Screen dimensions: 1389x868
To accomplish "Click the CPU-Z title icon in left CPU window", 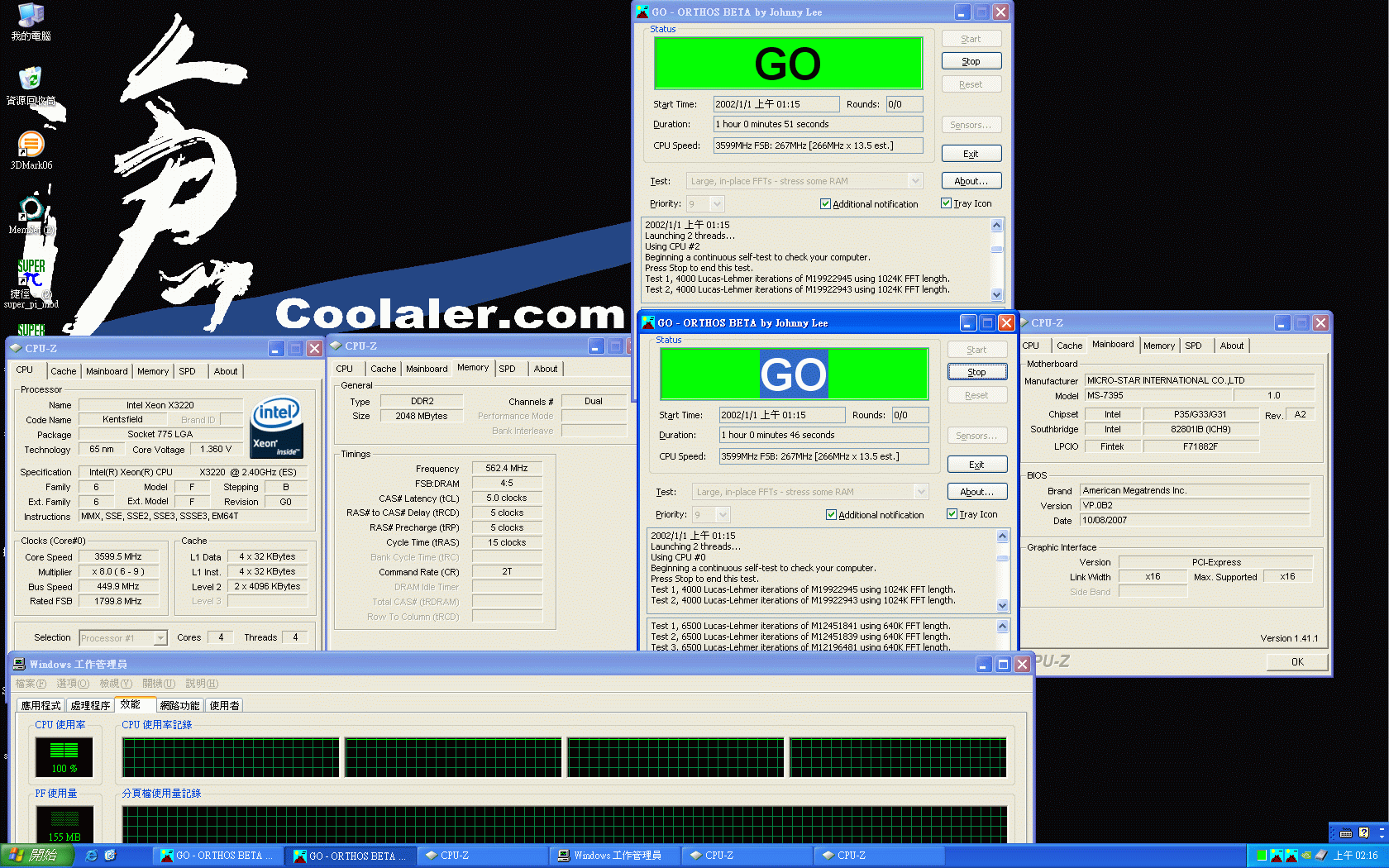I will click(15, 348).
